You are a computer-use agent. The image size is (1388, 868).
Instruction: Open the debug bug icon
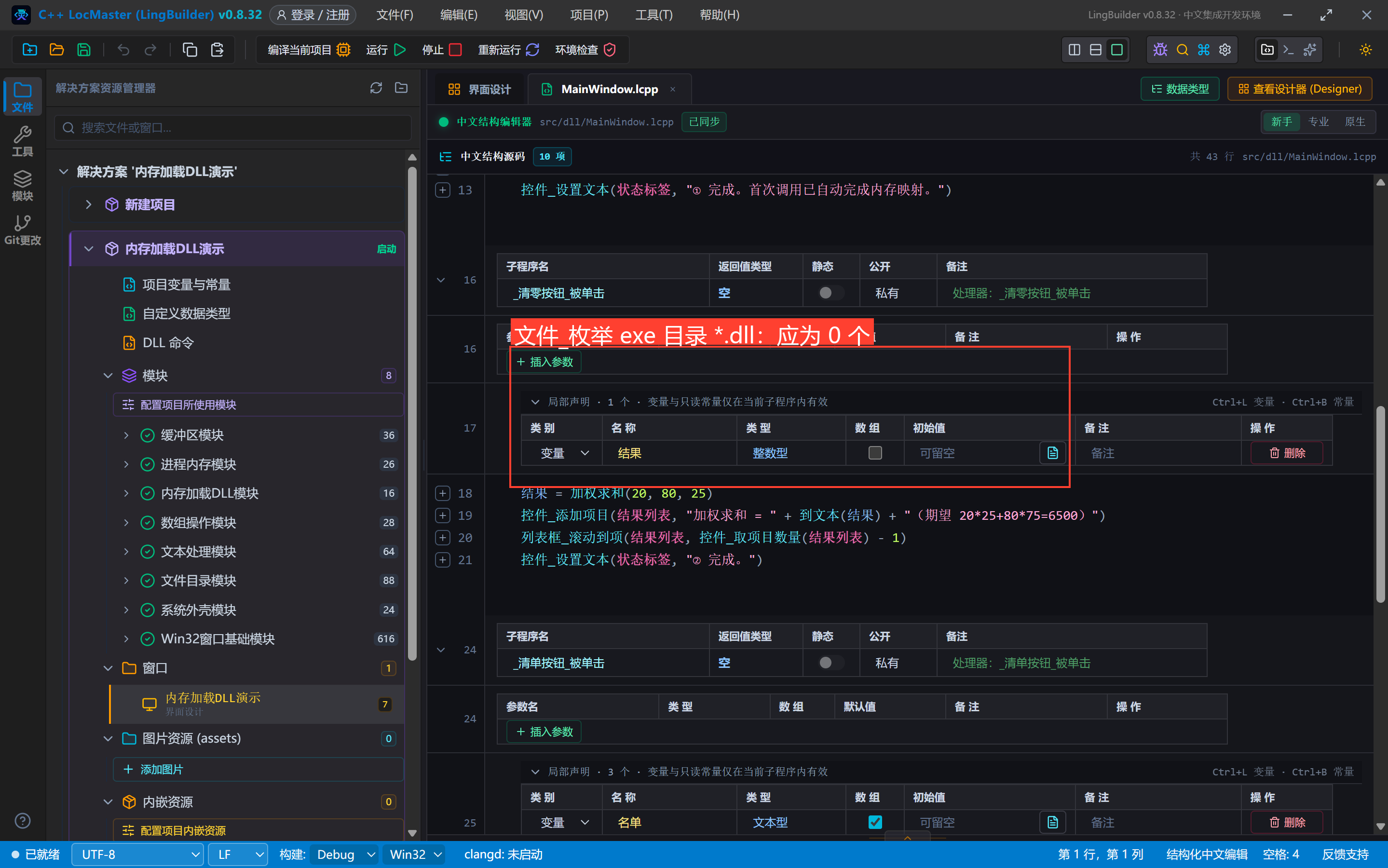1160,50
